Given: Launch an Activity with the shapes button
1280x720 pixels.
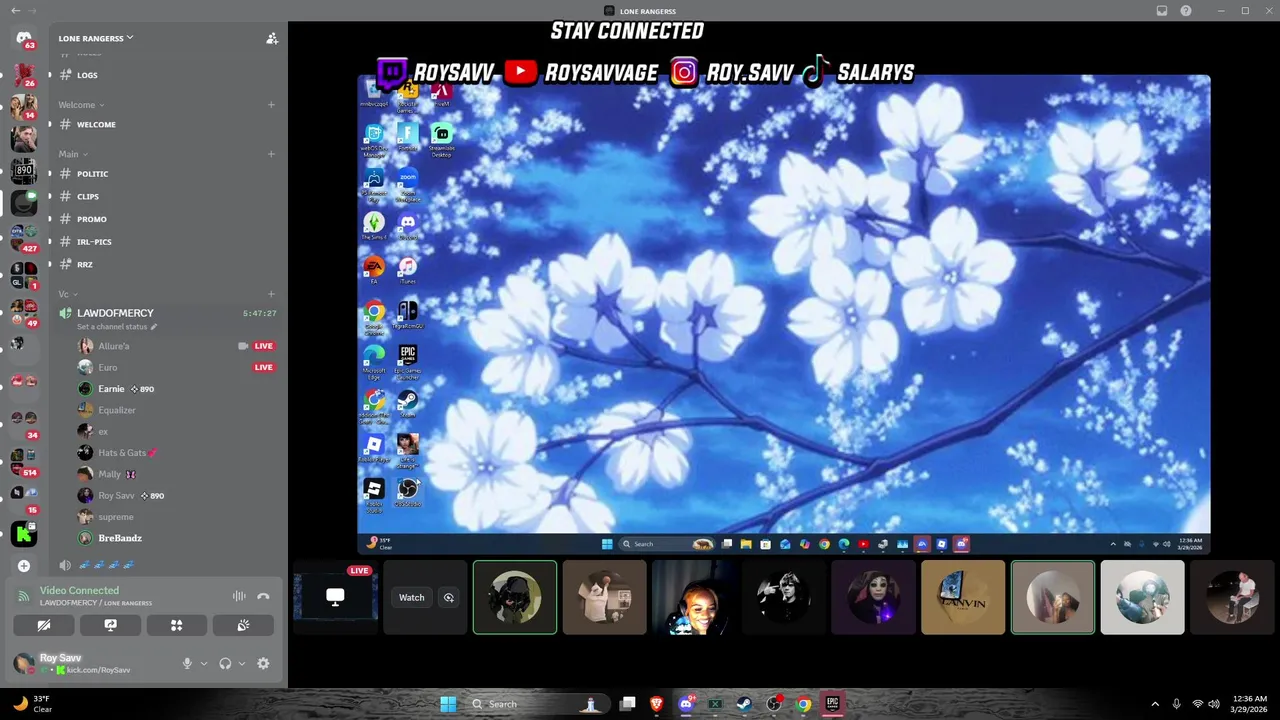Looking at the screenshot, I should coord(176,625).
